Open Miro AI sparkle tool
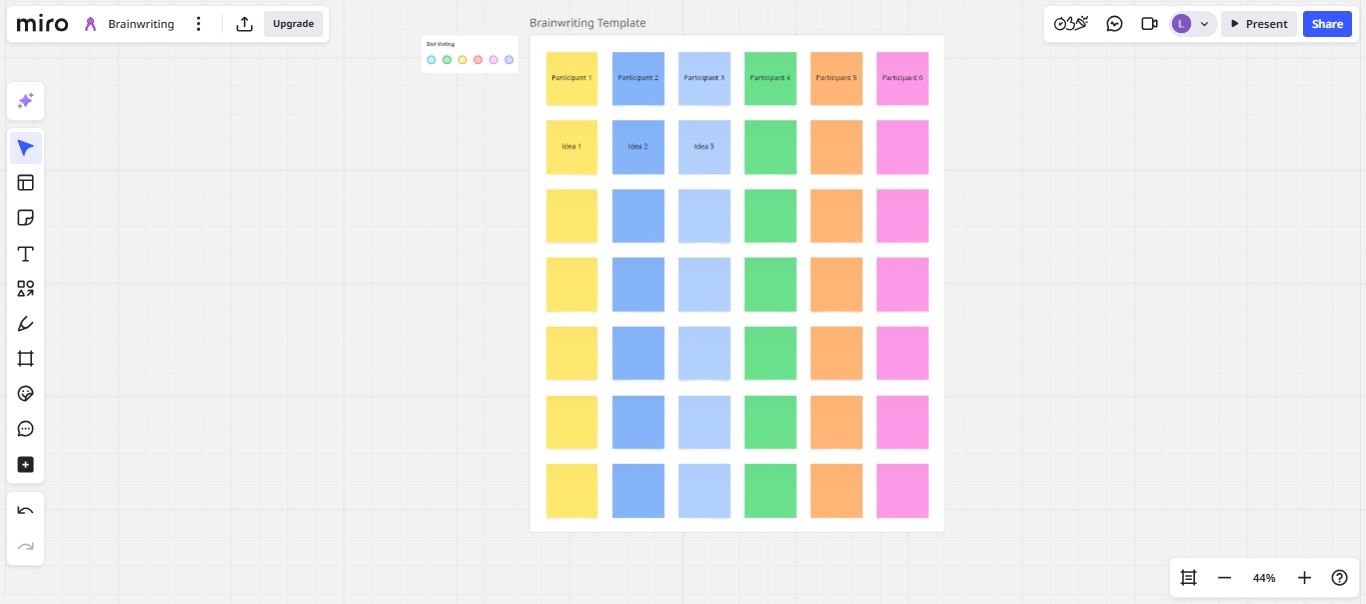Image resolution: width=1366 pixels, height=604 pixels. pos(26,101)
